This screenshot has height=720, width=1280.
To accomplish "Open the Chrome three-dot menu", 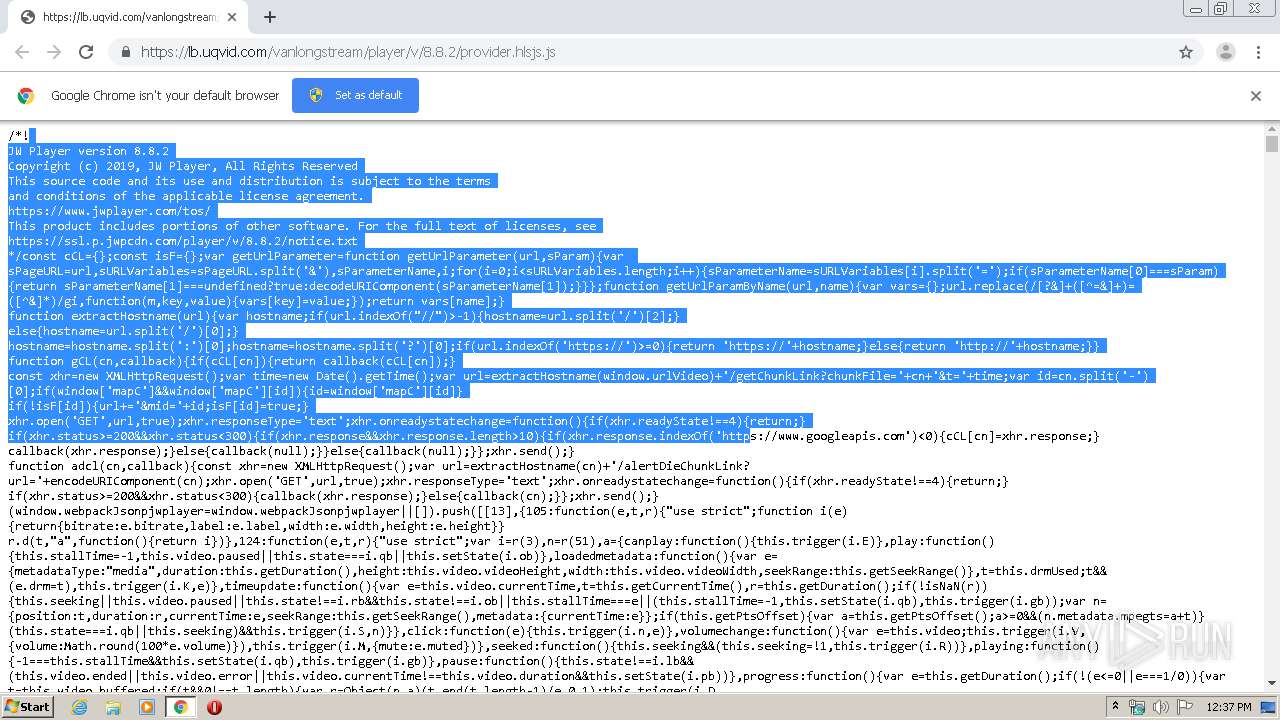I will point(1258,52).
